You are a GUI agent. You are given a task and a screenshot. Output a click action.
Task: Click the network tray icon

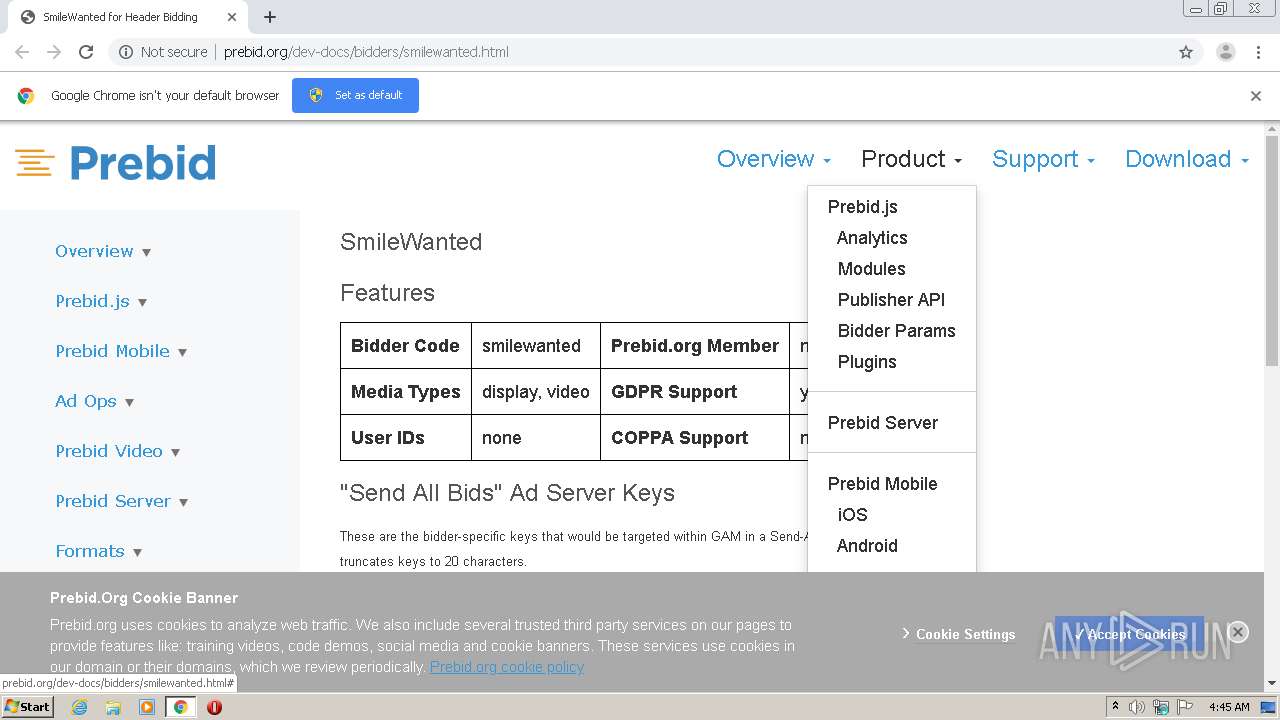pos(1161,707)
